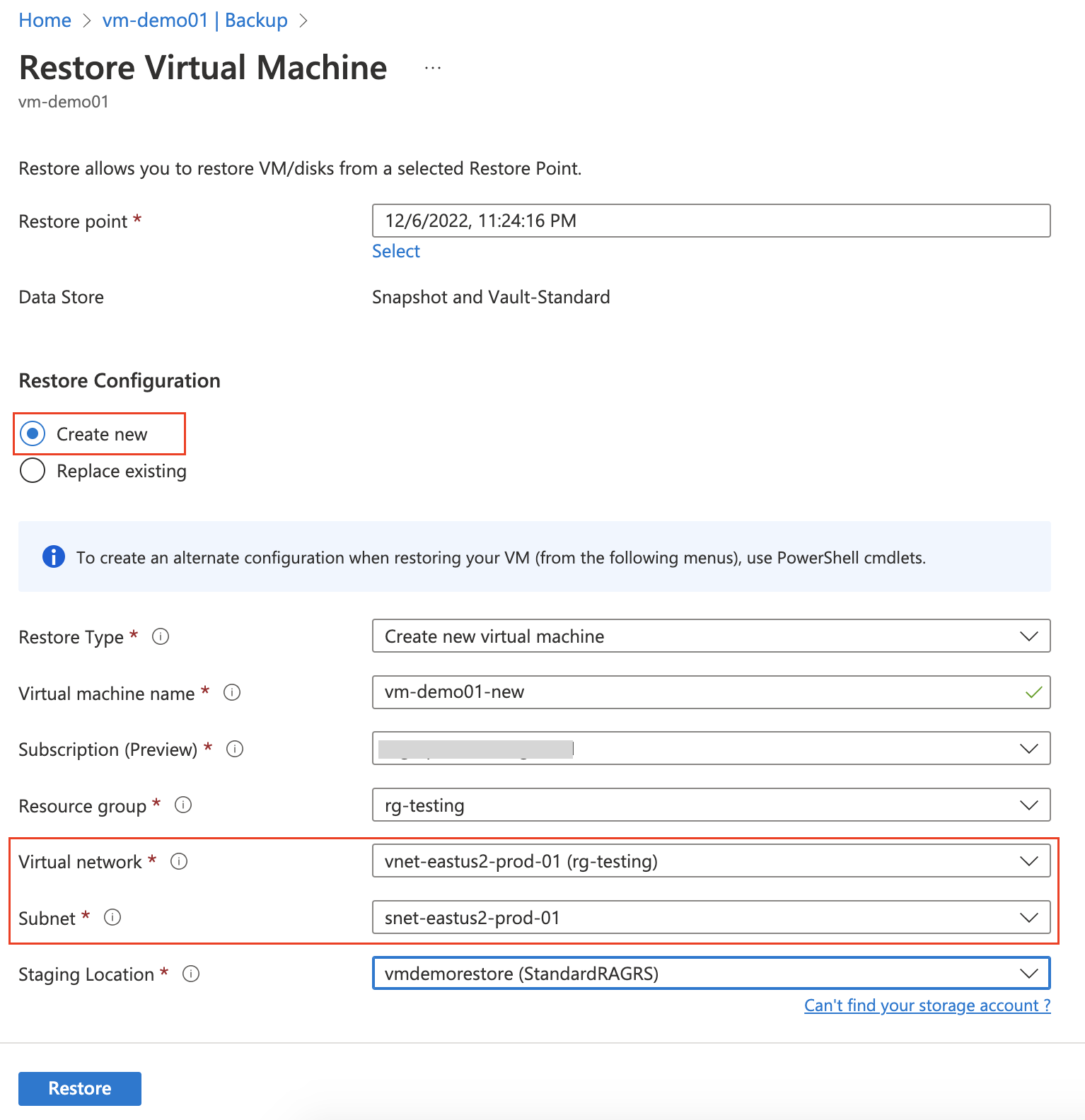This screenshot has width=1085, height=1120.
Task: Click info icon beside Resource group
Action: (x=183, y=805)
